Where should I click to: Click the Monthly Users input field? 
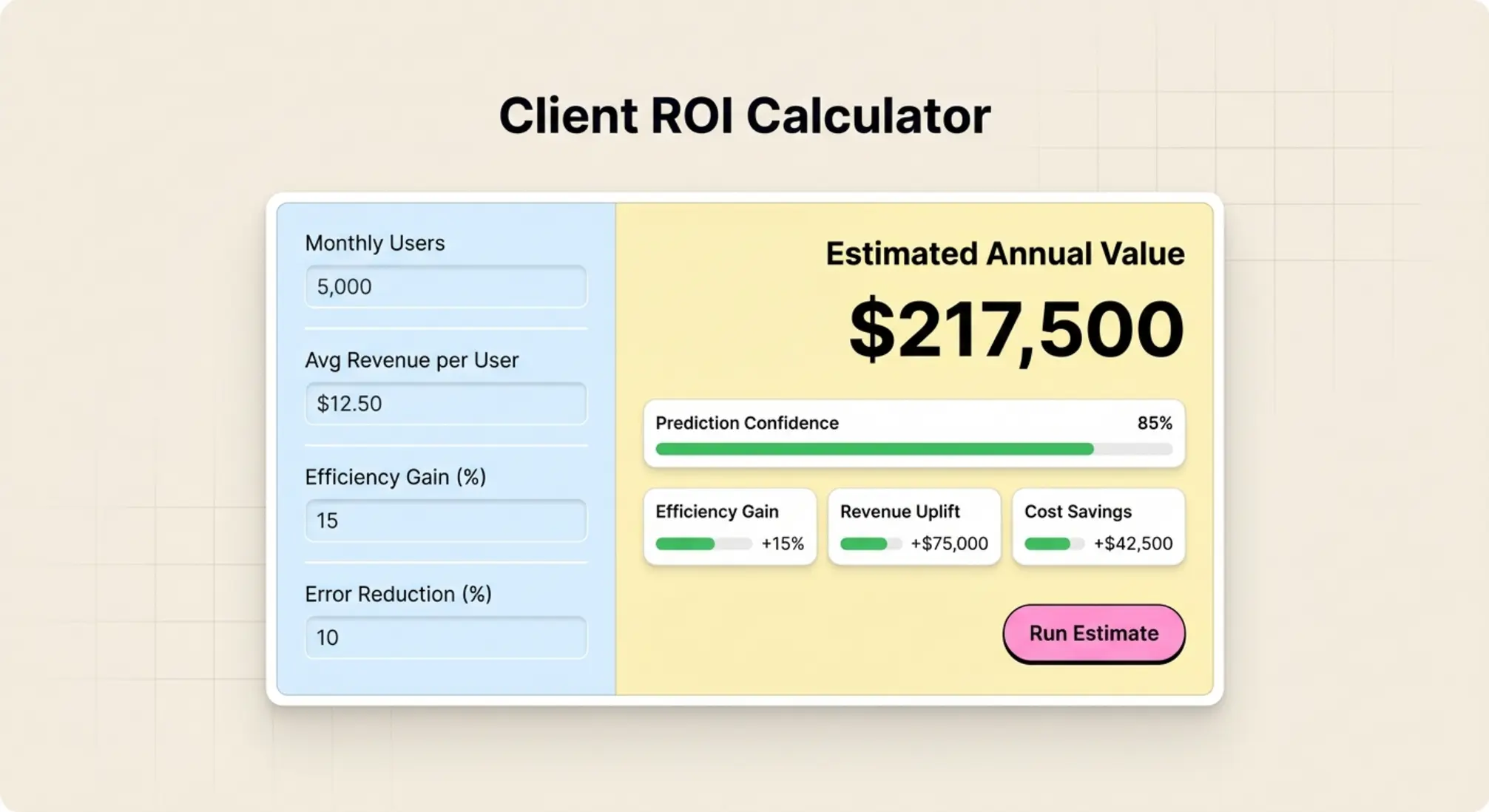click(x=446, y=287)
